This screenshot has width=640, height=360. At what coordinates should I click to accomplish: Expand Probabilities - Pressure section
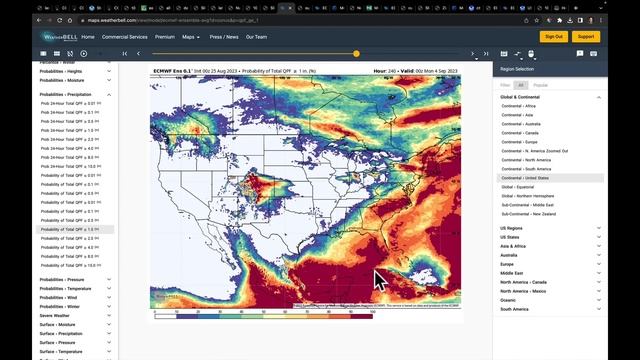click(75, 280)
